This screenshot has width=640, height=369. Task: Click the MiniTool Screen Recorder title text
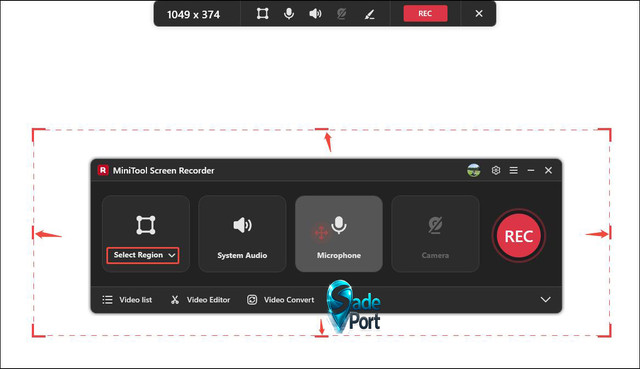[164, 171]
